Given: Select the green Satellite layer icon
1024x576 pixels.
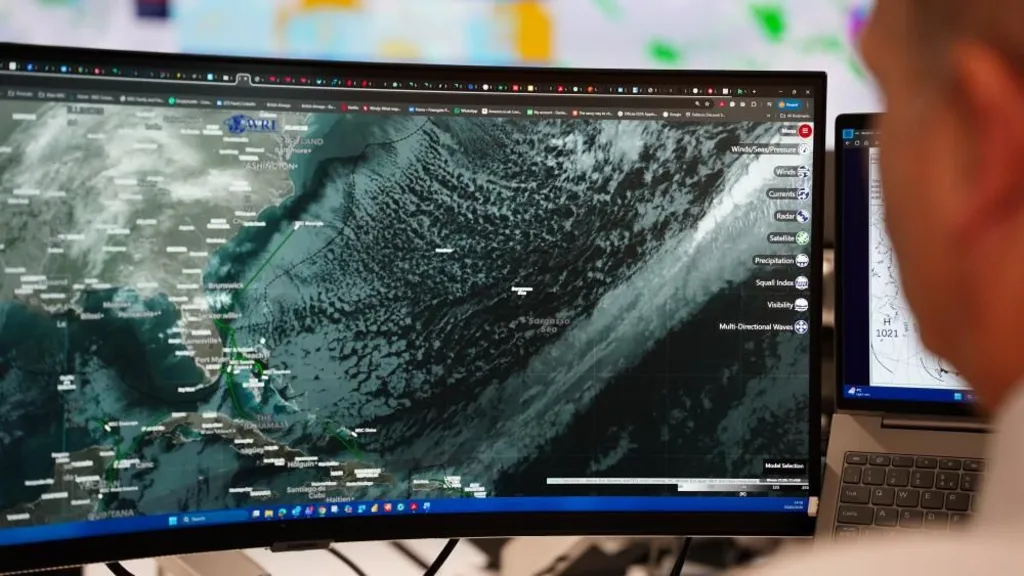Looking at the screenshot, I should point(802,238).
